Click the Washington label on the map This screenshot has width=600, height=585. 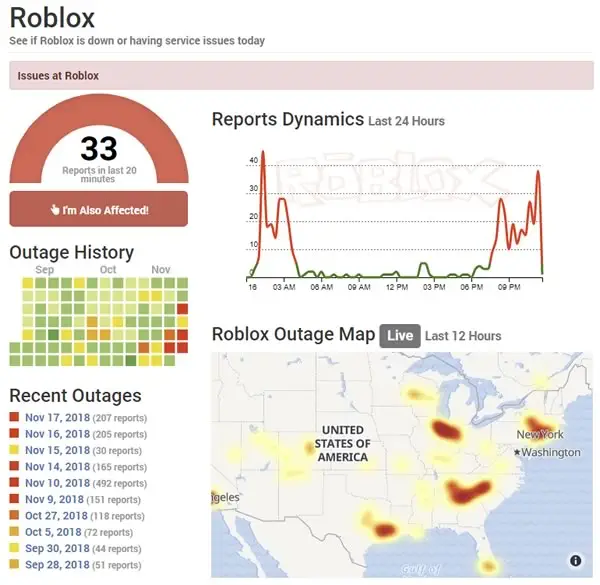[551, 452]
